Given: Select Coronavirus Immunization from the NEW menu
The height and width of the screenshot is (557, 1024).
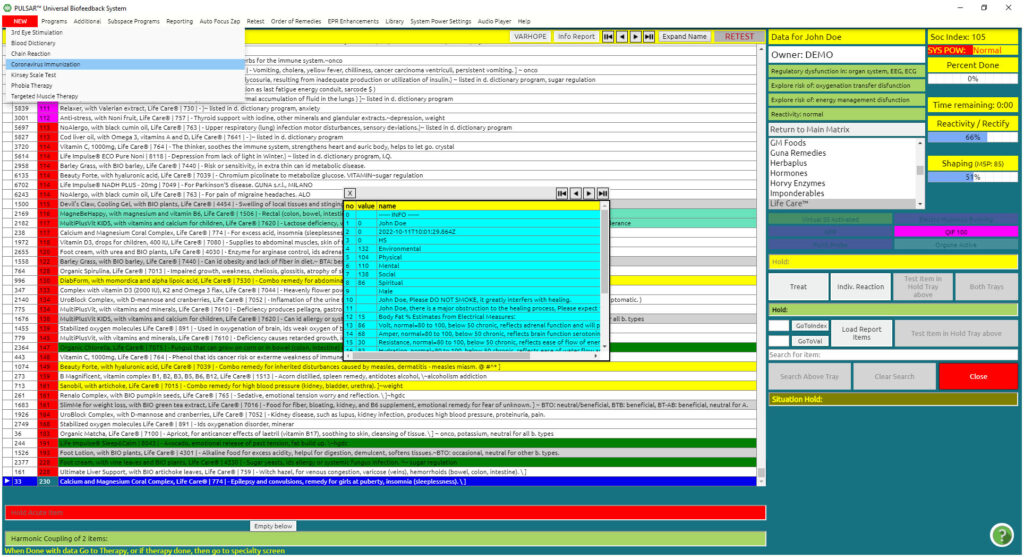Looking at the screenshot, I should tap(45, 64).
